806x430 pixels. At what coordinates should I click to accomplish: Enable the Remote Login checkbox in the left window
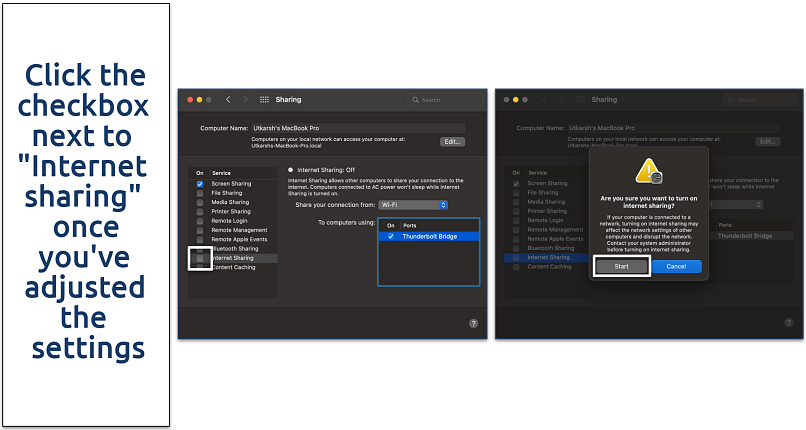pos(200,221)
